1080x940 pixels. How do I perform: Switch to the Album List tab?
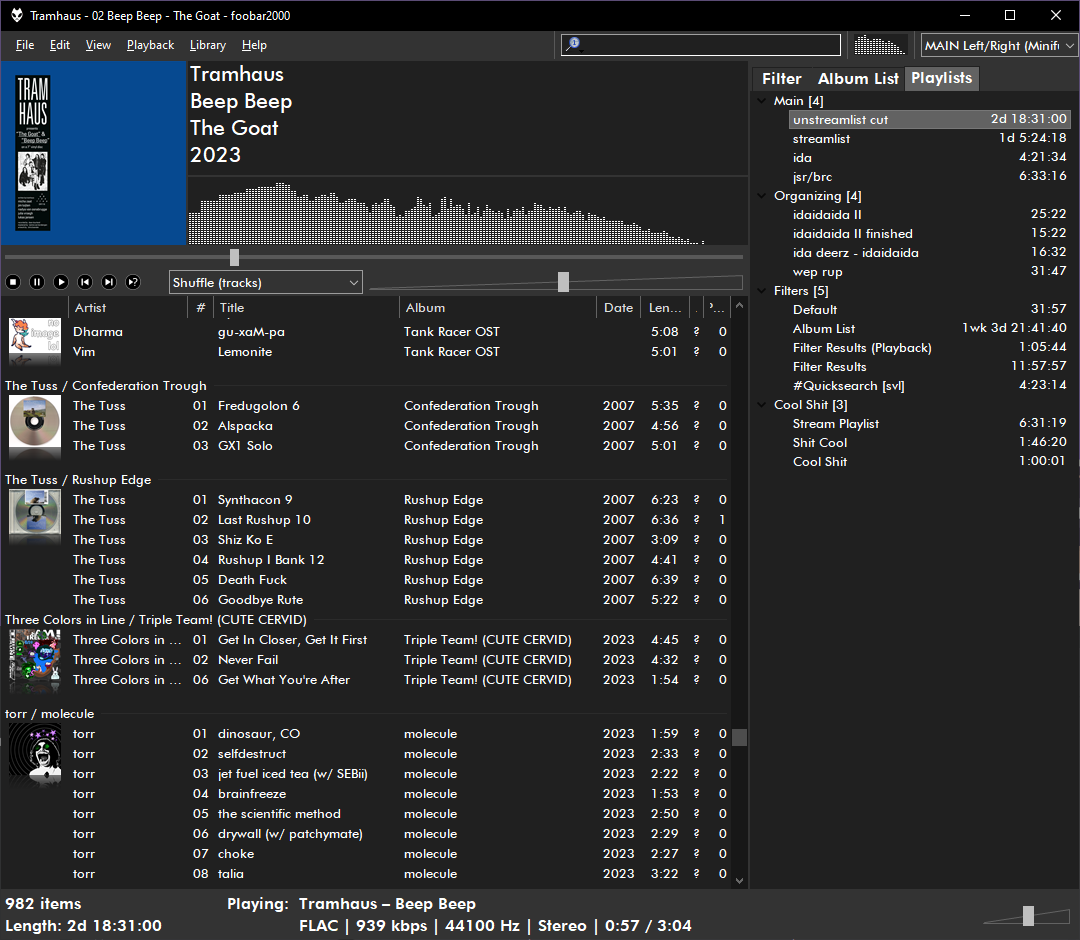(857, 77)
